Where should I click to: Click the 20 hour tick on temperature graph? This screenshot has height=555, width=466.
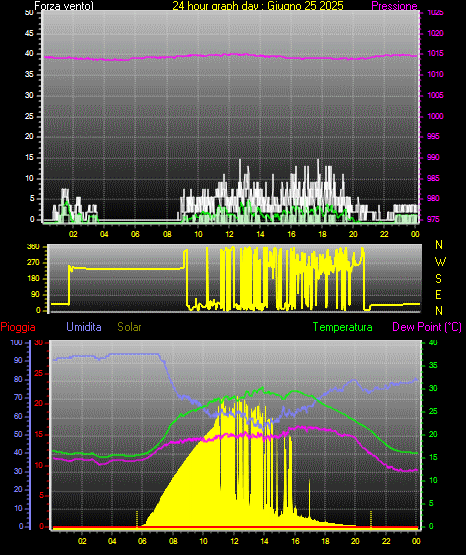(355, 541)
